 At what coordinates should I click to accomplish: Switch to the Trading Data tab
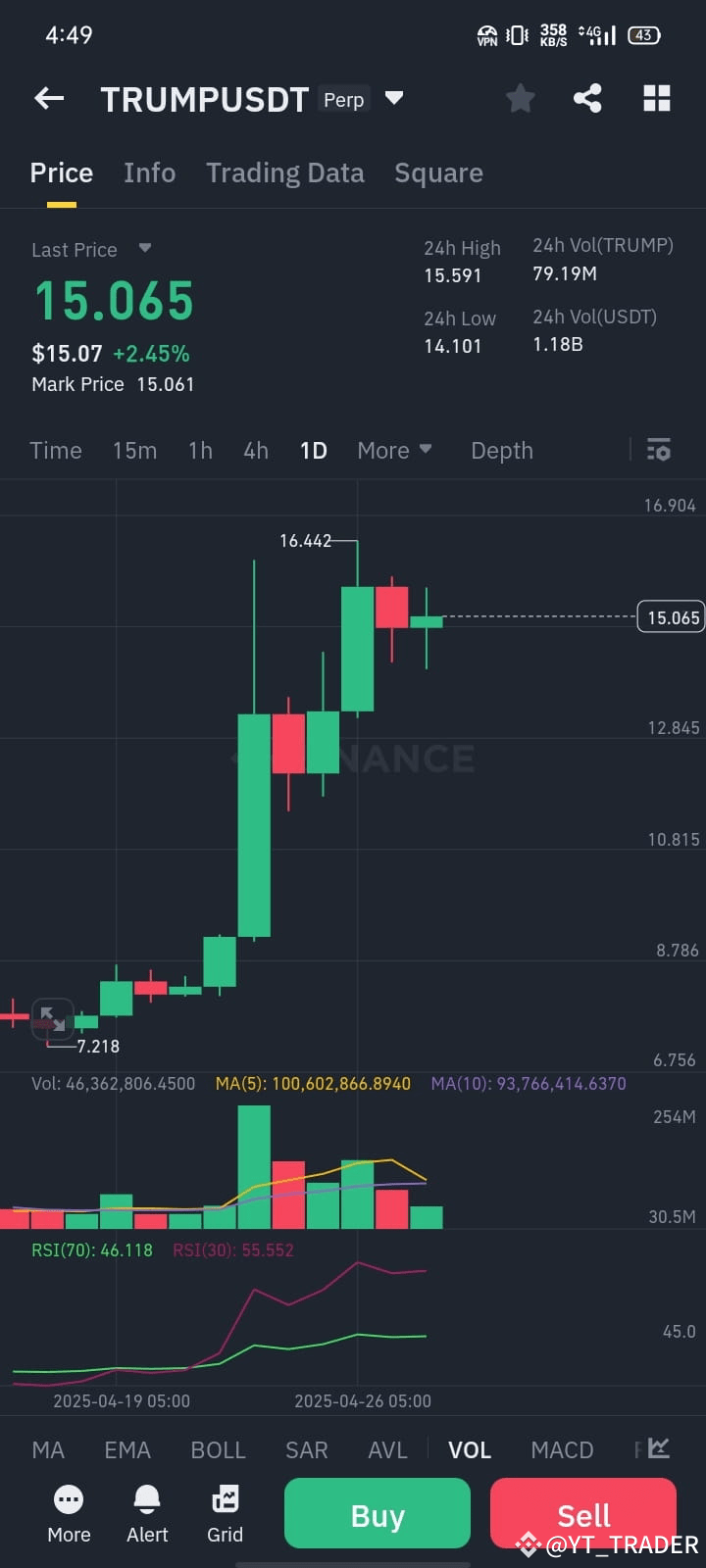pos(285,172)
